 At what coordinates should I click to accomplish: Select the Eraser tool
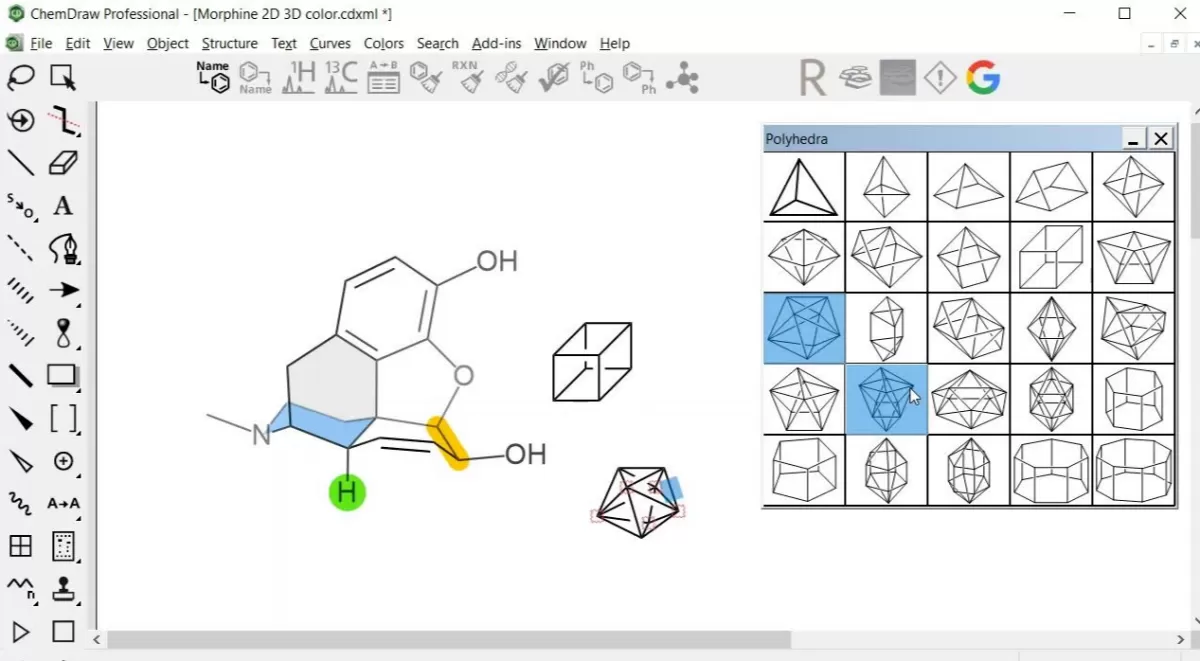pos(63,162)
